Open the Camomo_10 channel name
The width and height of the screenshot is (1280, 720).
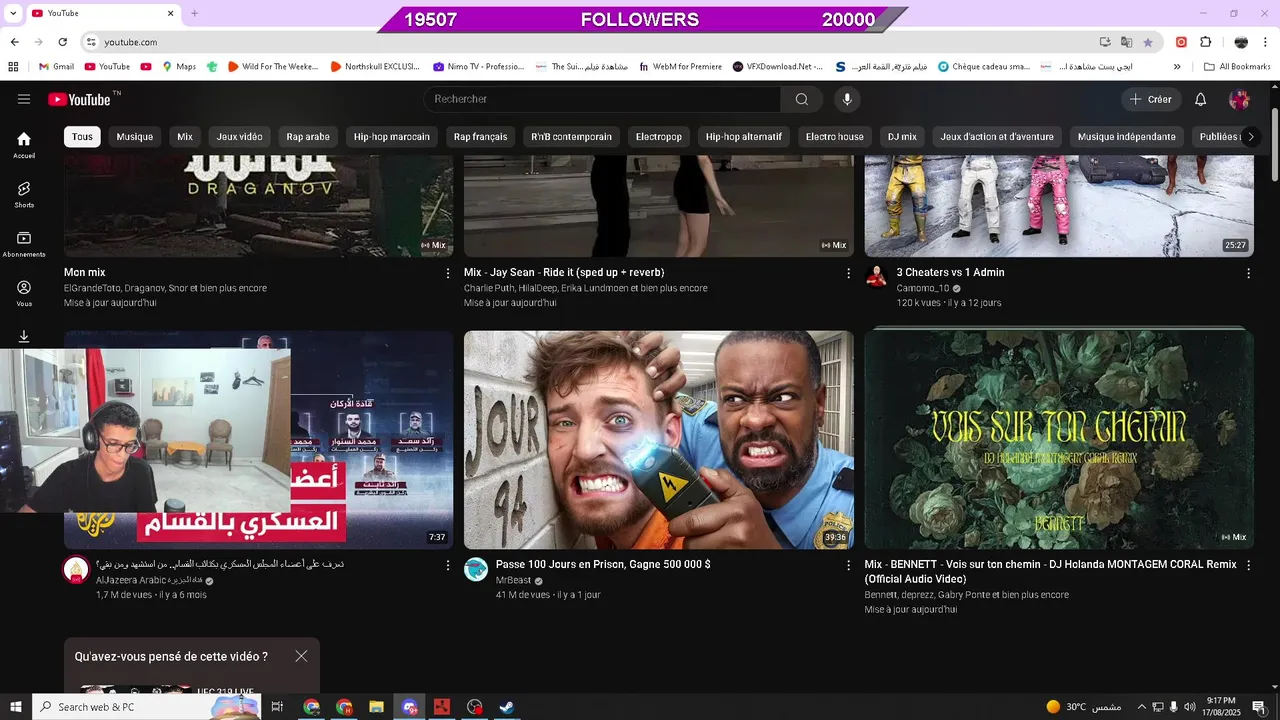[x=922, y=288]
